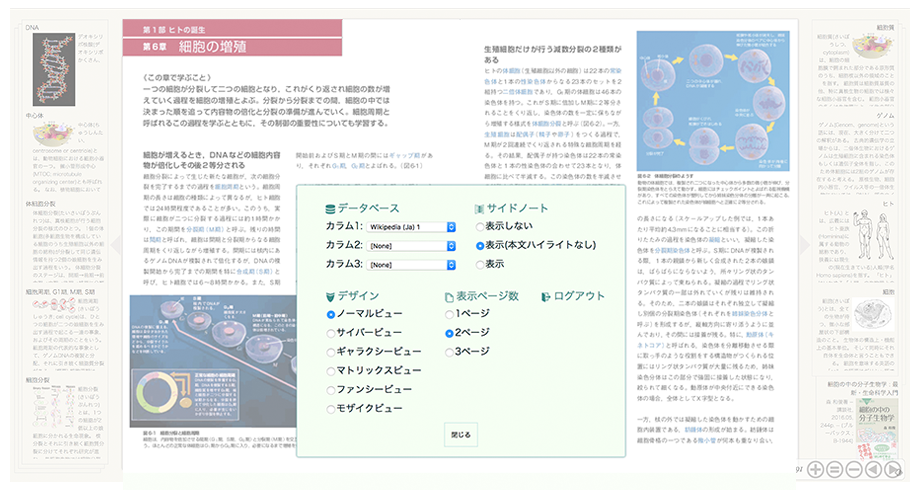Set page count to 3ページ
This screenshot has height=490, width=920.
pyautogui.click(x=449, y=352)
